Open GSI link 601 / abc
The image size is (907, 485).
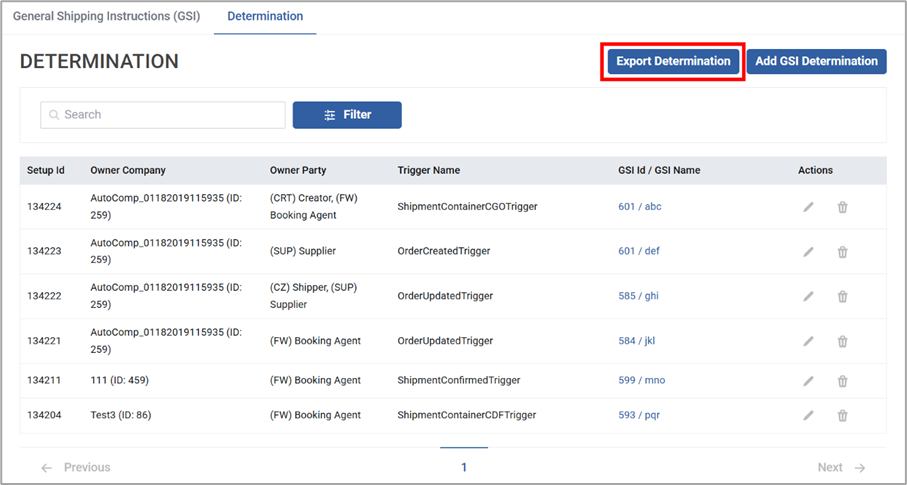coord(640,207)
